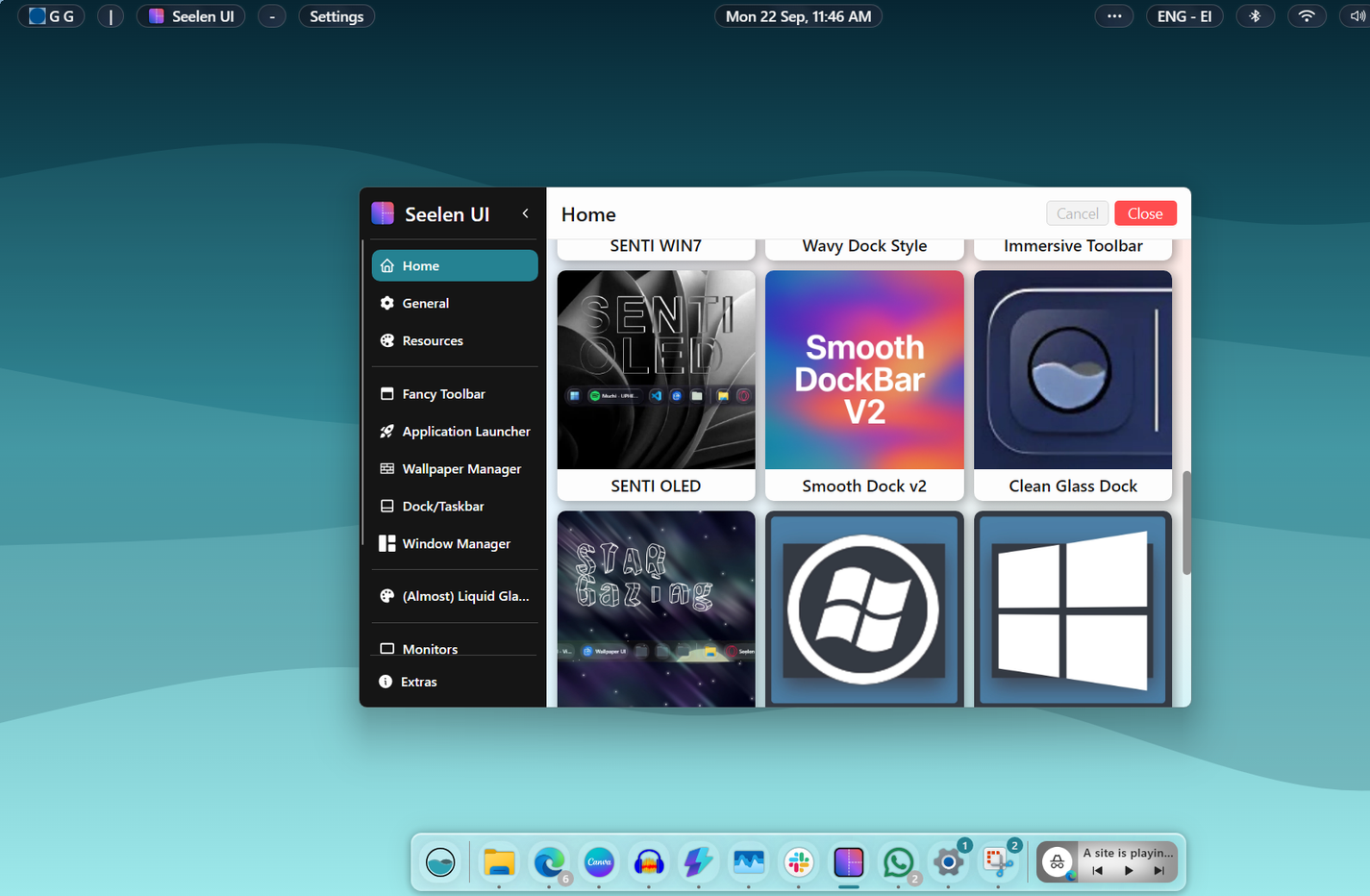Click the Wi-Fi icon on the toolbar
Image resolution: width=1370 pixels, height=896 pixels.
point(1307,15)
